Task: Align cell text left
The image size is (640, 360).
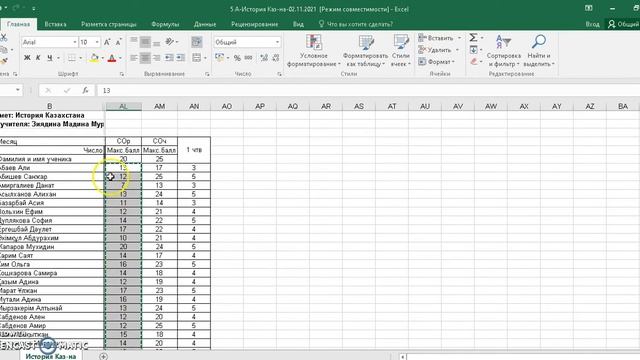Action: 134,58
